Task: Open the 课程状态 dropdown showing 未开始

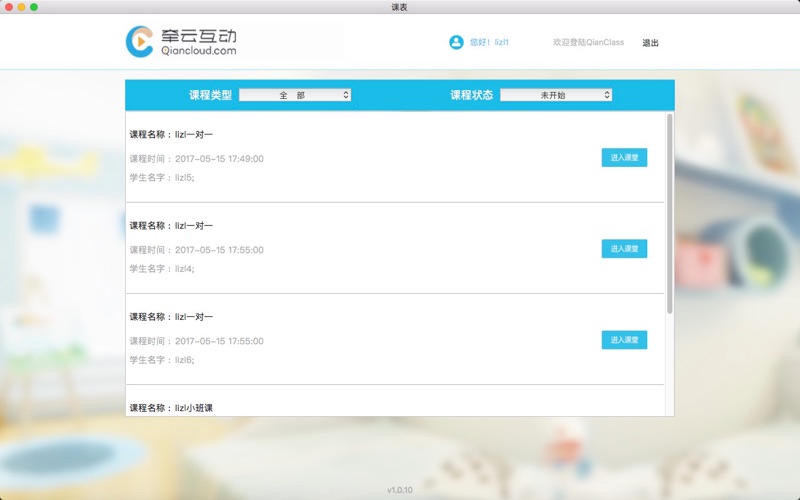Action: (556, 95)
